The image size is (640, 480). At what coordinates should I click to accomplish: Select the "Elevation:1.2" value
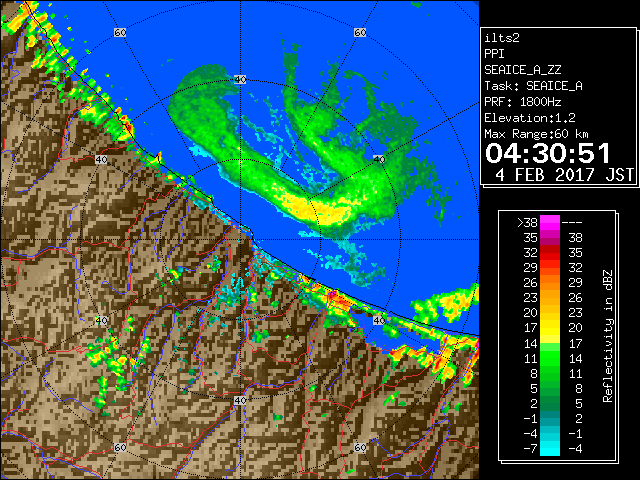click(x=530, y=118)
